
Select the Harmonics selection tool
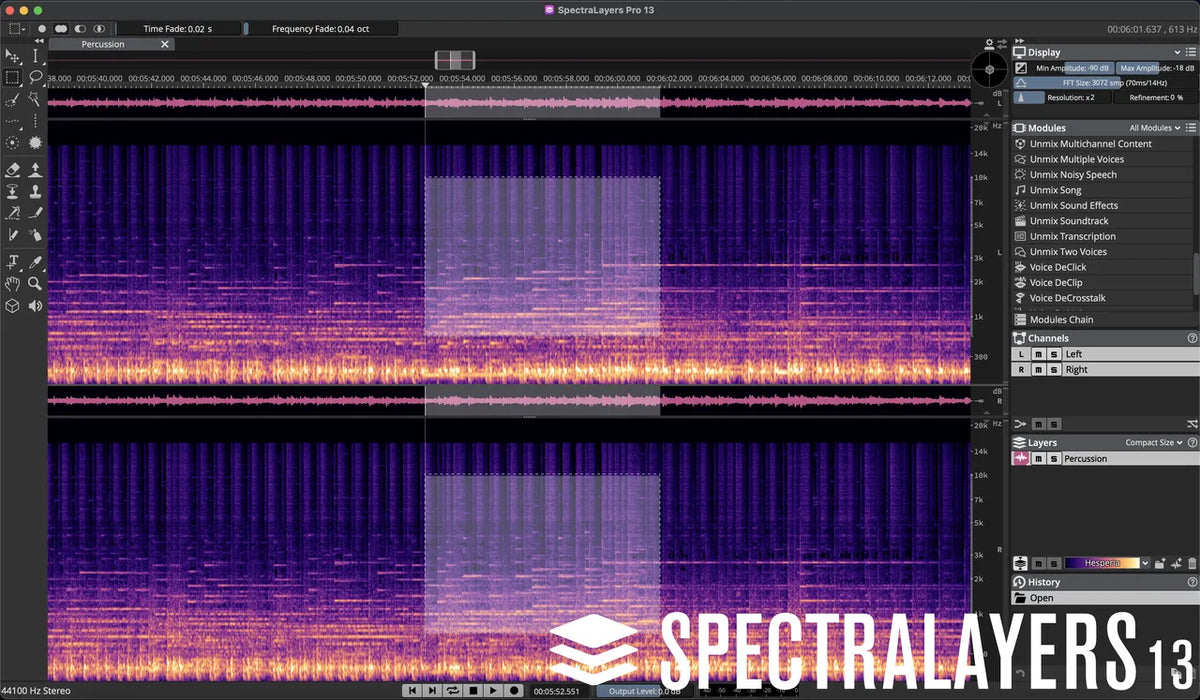[13, 122]
